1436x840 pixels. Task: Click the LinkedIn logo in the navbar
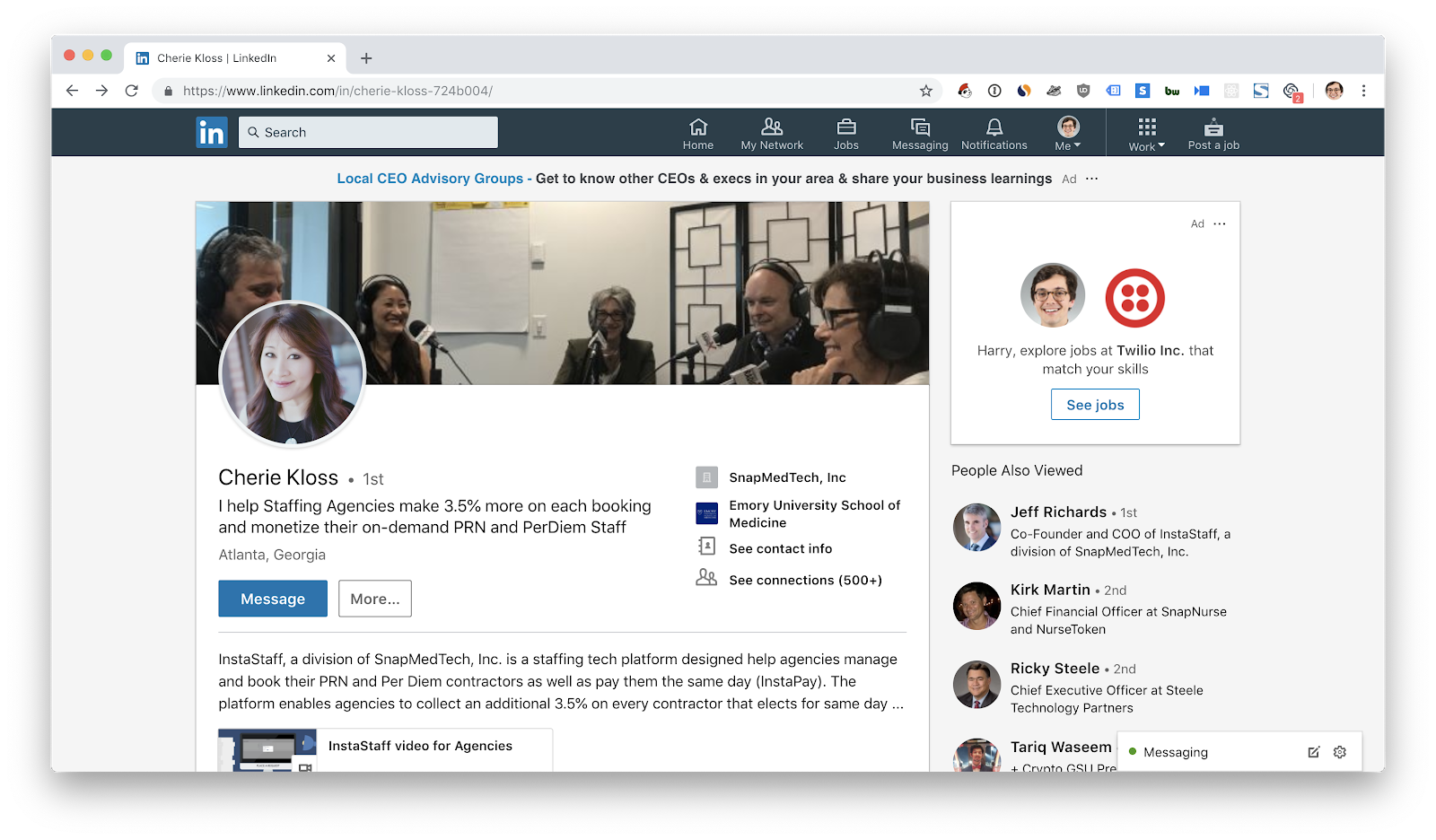212,133
